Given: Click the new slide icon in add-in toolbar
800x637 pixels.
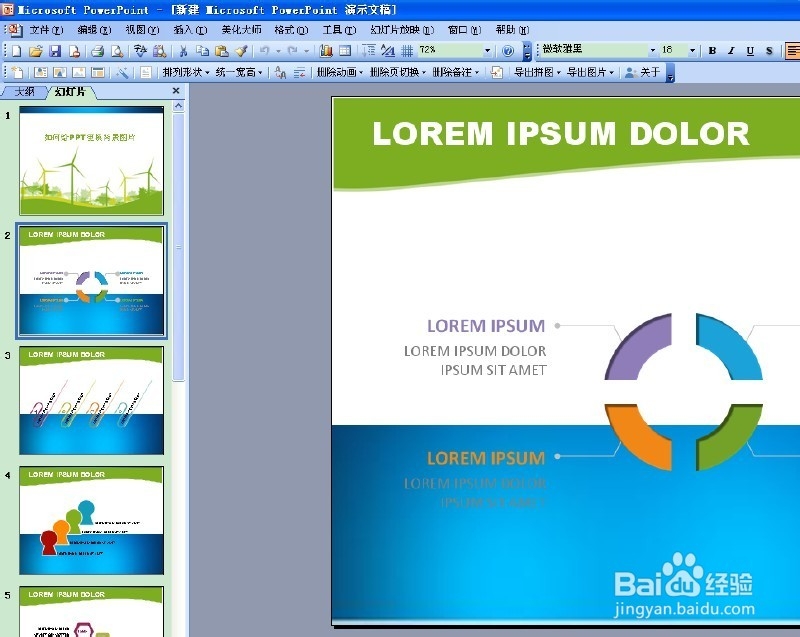Looking at the screenshot, I should [x=17, y=72].
